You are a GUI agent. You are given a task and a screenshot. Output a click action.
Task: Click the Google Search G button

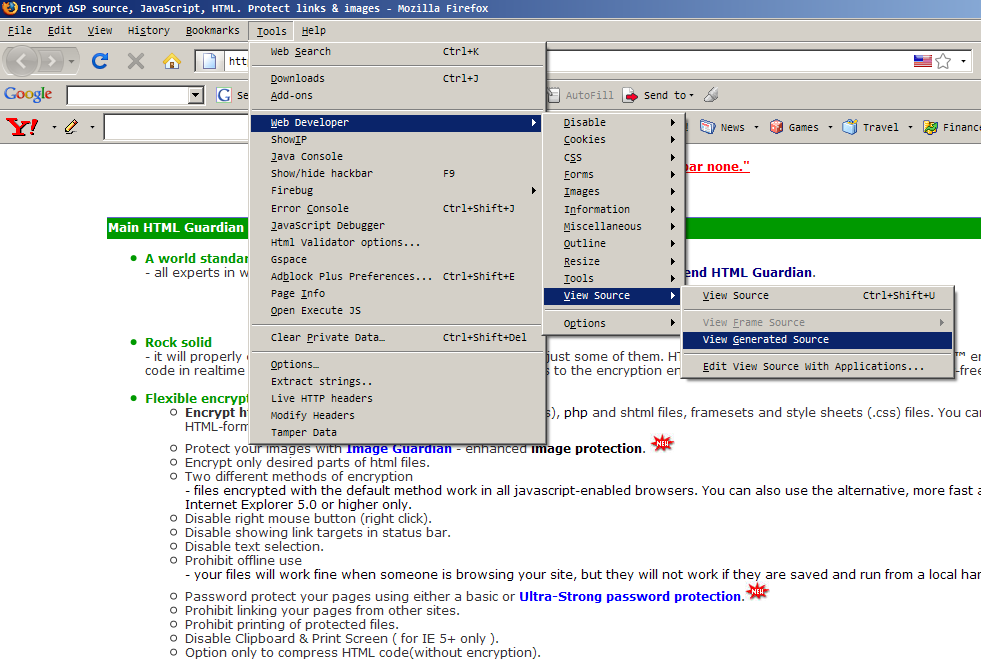(223, 95)
